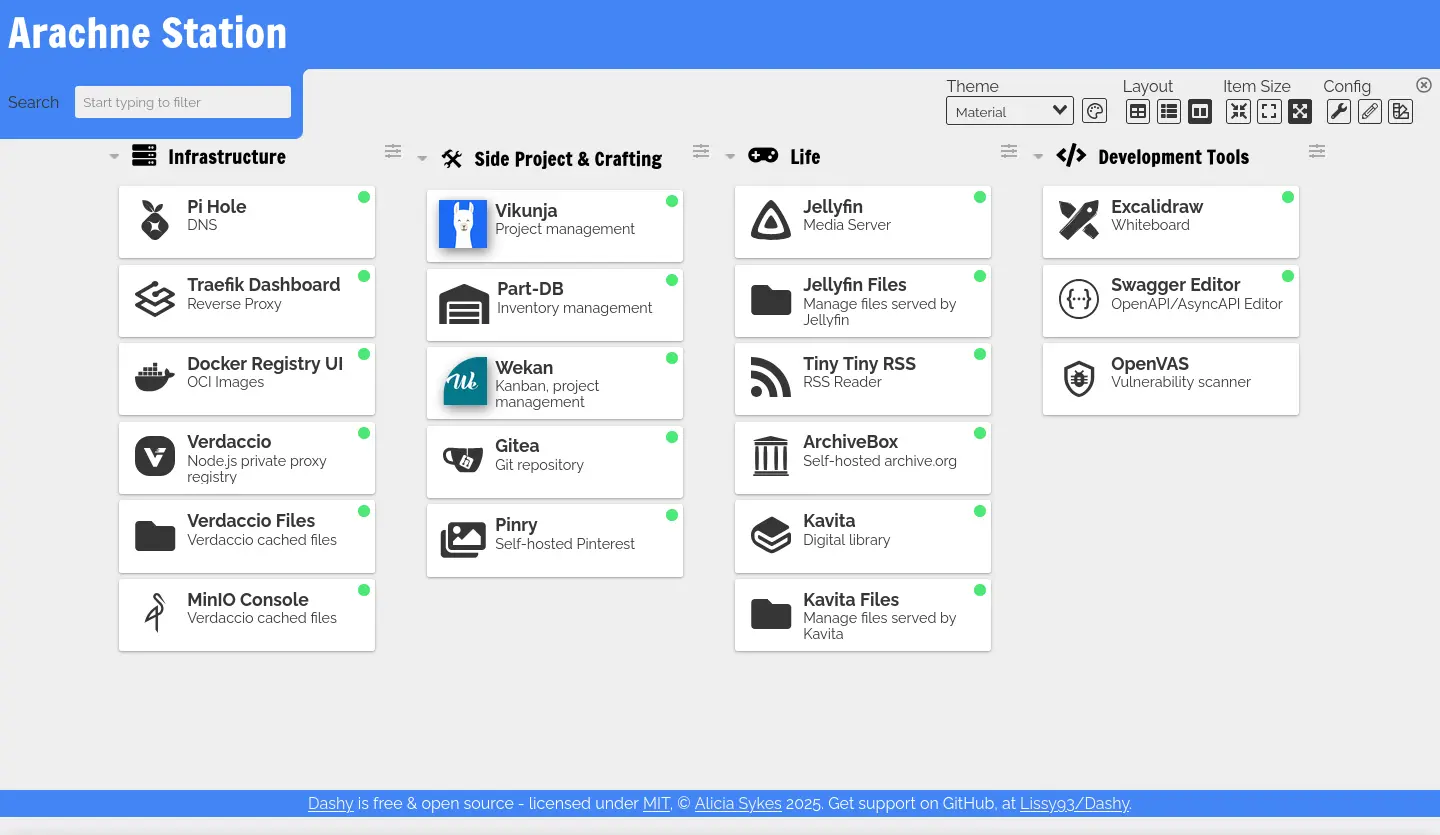
Task: Open Side Project & Crafting section options
Action: 701,151
